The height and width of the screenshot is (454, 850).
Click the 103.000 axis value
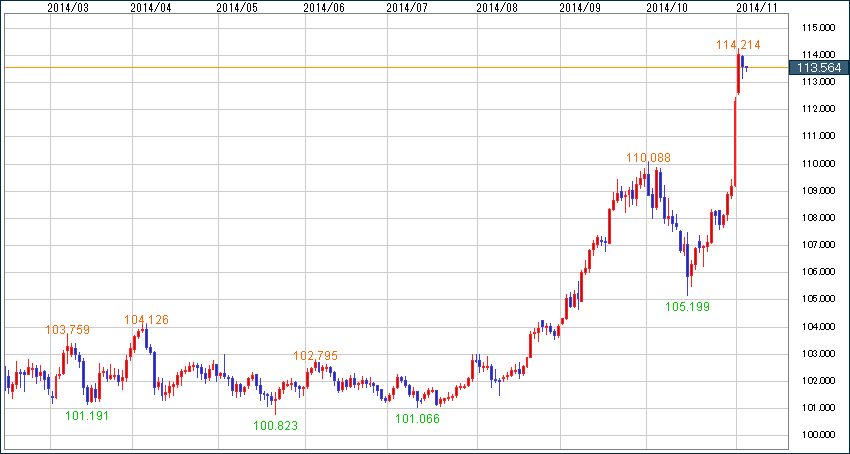coord(819,354)
